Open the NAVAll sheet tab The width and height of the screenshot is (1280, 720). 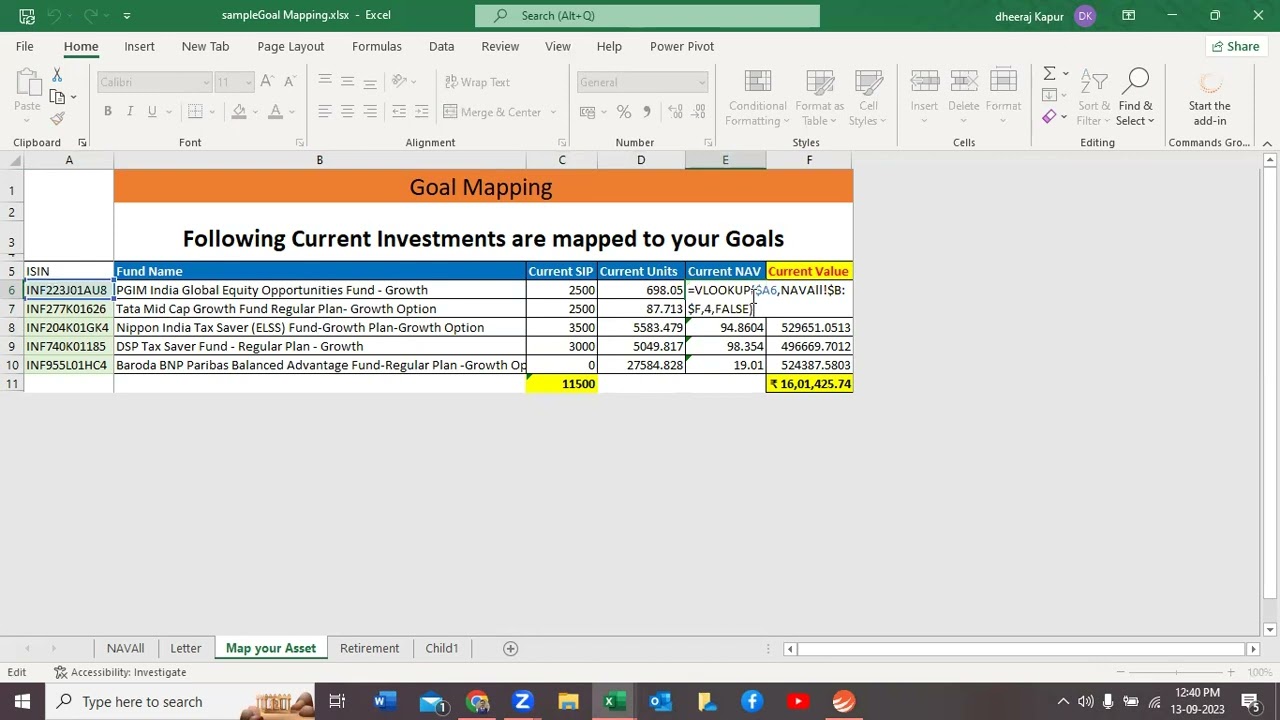[125, 648]
